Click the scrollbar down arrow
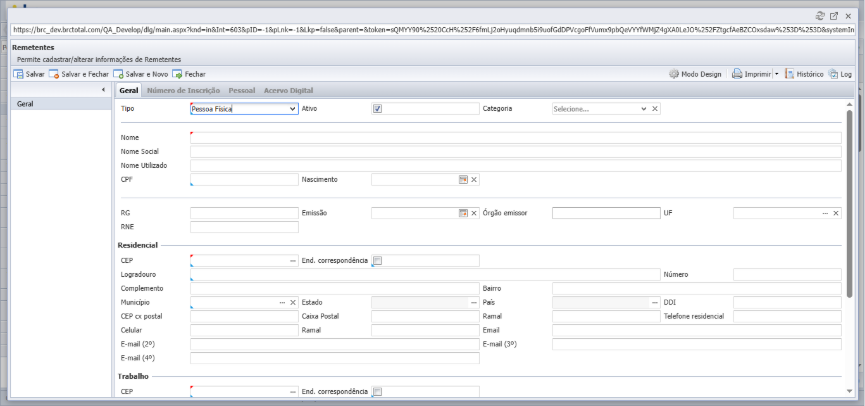Image resolution: width=865 pixels, height=406 pixels. tap(850, 391)
